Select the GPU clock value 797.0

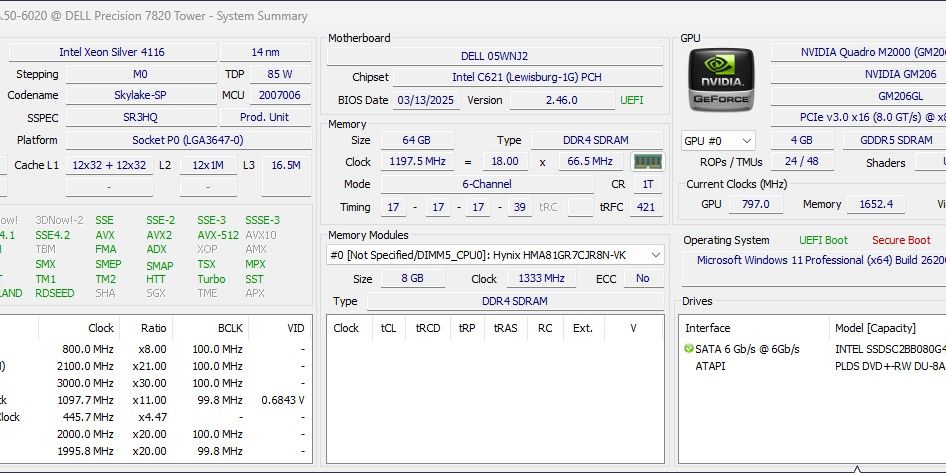click(755, 204)
